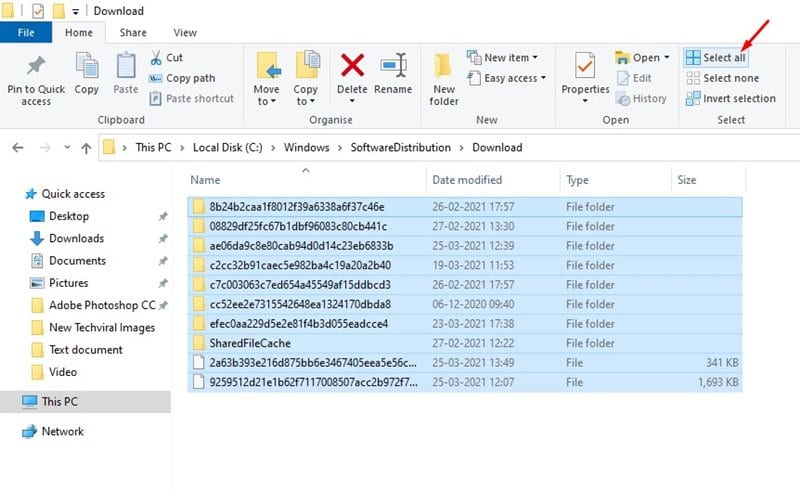
Task: Sort by Date modified column
Action: pos(467,180)
